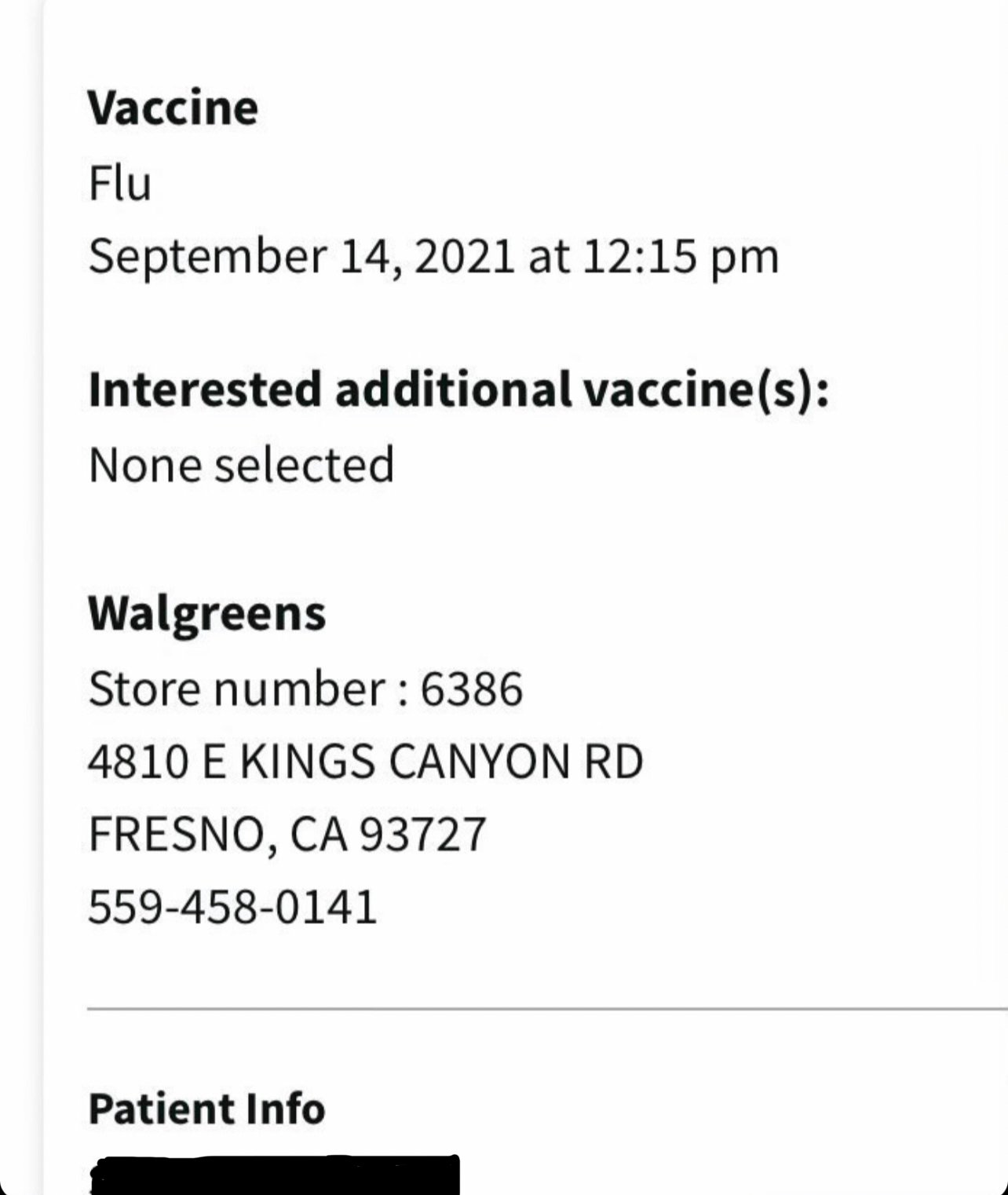Click the Vaccine section heading
This screenshot has width=1008, height=1195.
(173, 108)
